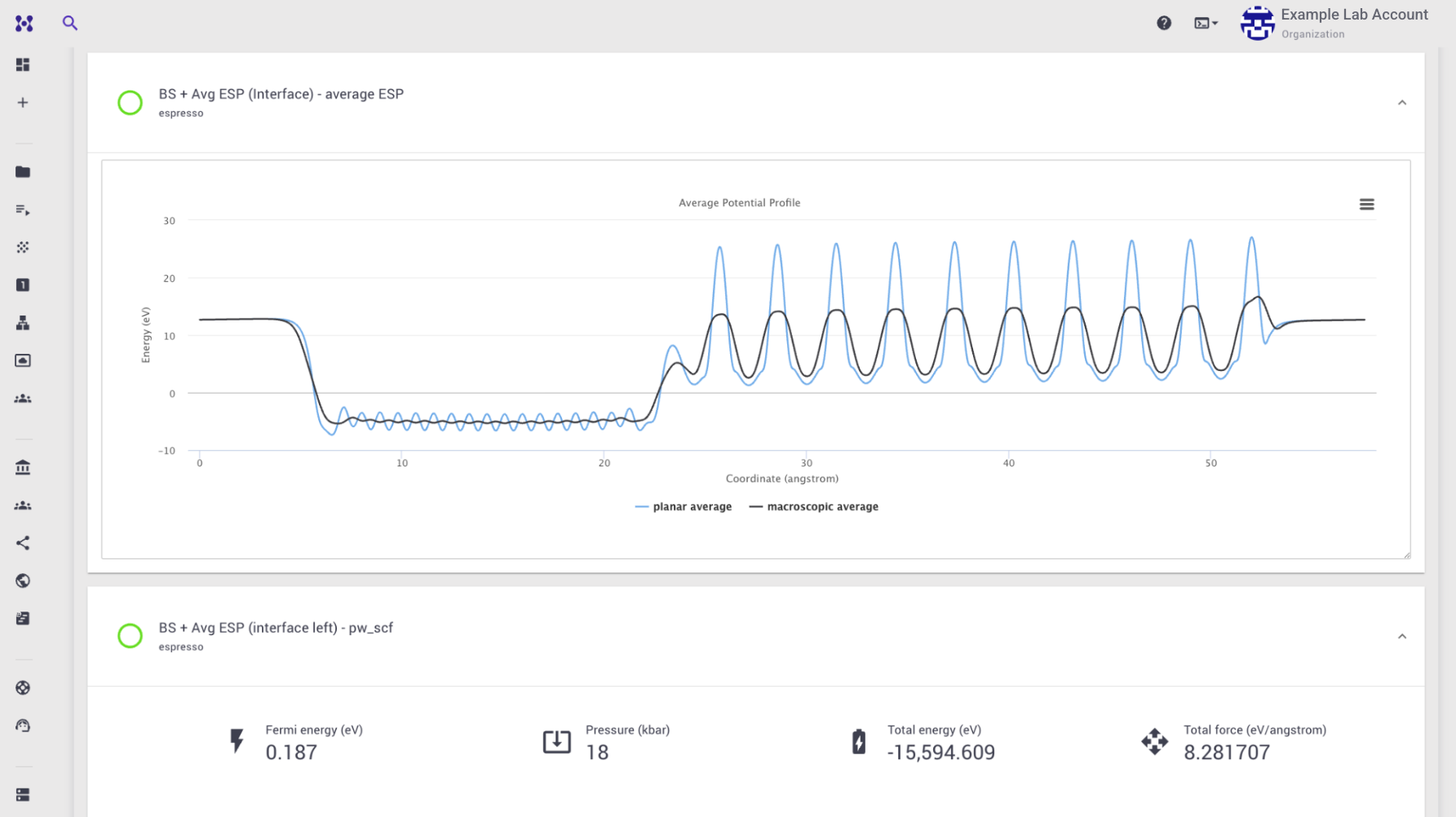This screenshot has height=817, width=1456.
Task: Open the bank building icon in sidebar
Action: coord(23,467)
